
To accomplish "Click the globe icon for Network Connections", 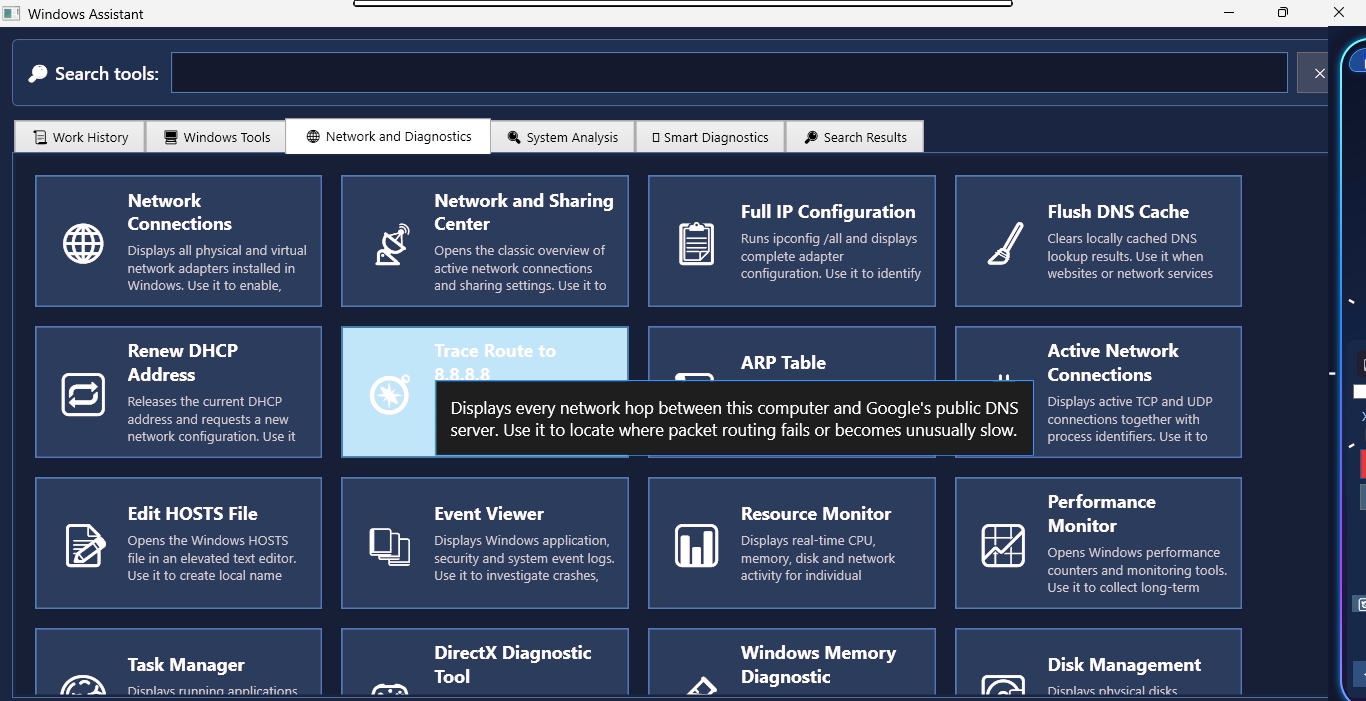I will pyautogui.click(x=83, y=243).
